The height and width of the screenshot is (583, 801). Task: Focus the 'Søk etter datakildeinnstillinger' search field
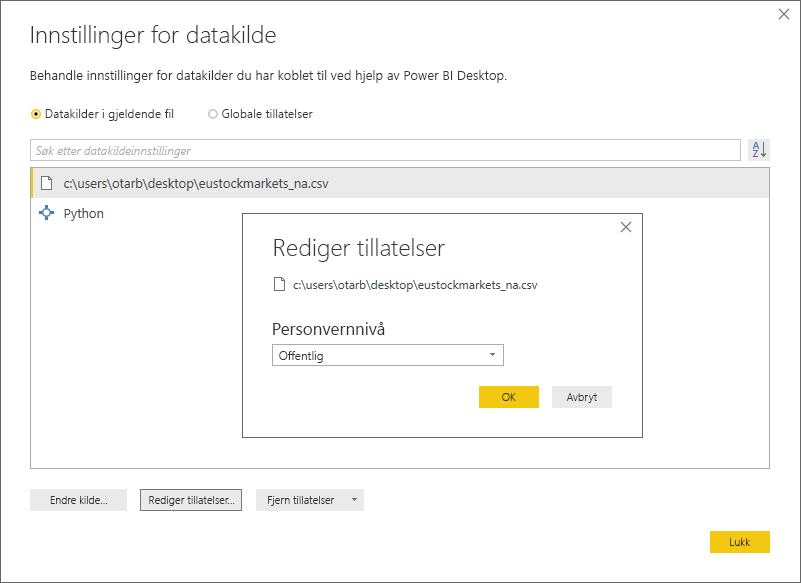[385, 150]
